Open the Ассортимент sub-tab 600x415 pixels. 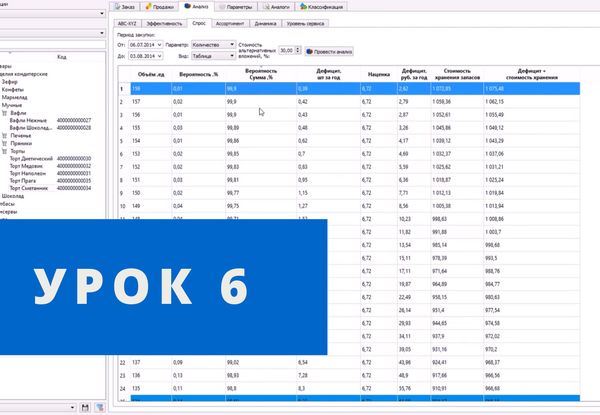(x=230, y=24)
